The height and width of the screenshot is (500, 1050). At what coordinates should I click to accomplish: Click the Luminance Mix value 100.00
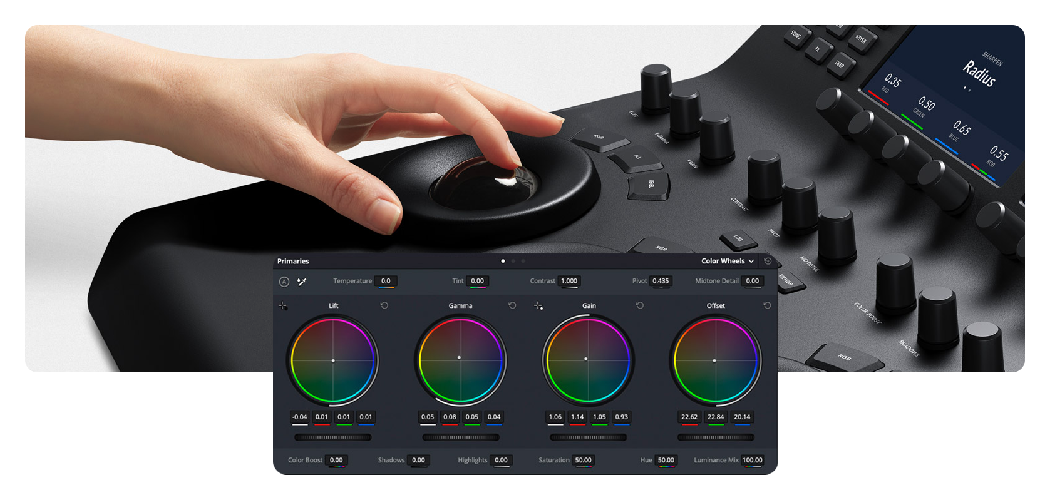[752, 461]
